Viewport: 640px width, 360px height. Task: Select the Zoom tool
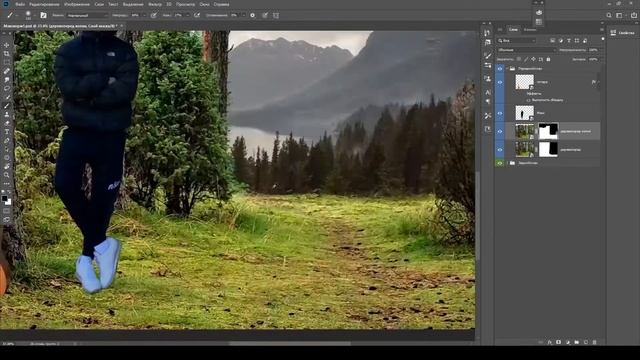(x=7, y=175)
